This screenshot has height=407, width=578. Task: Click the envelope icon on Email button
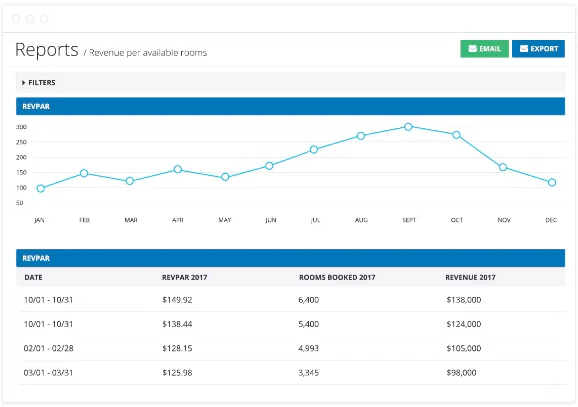point(472,49)
